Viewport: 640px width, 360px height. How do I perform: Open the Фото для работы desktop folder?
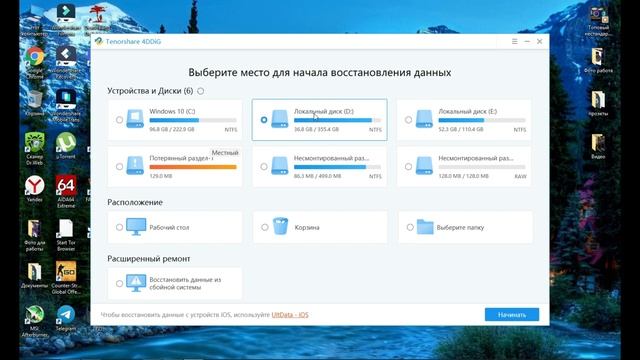coord(35,229)
